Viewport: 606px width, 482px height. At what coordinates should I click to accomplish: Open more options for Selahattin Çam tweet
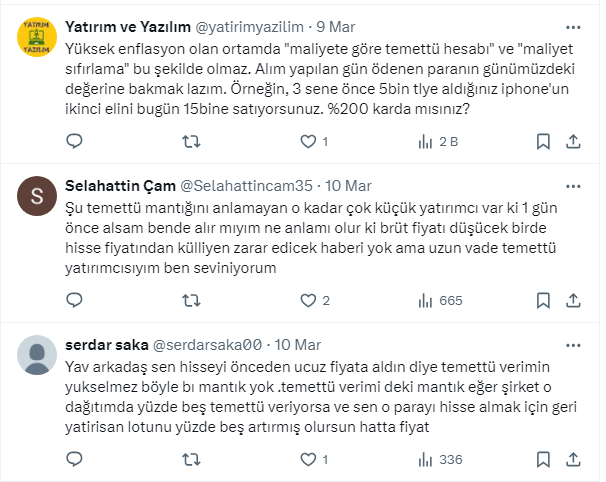pos(570,186)
